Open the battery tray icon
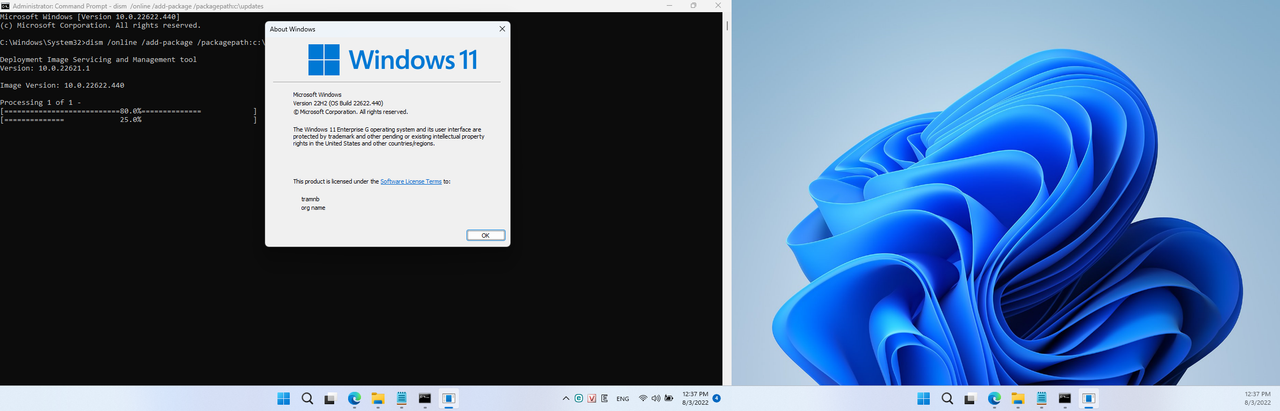Viewport: 1280px width, 411px height. tap(668, 398)
